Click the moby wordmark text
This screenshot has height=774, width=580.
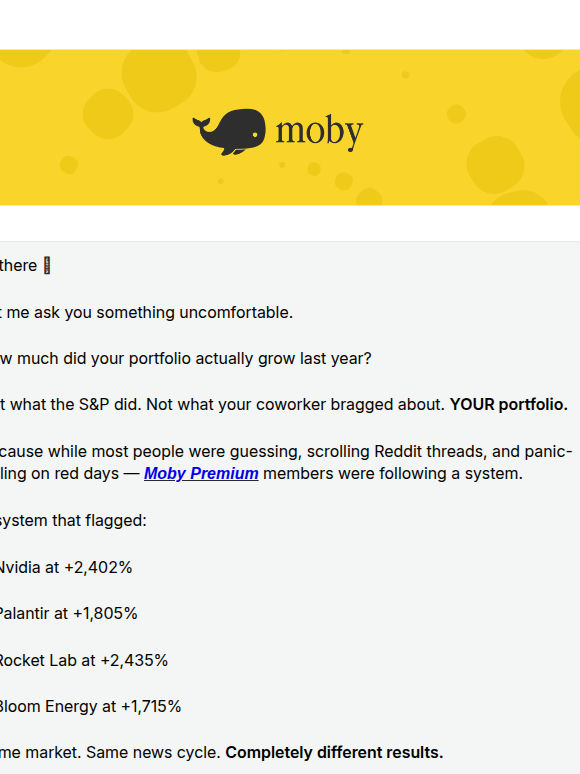point(319,132)
